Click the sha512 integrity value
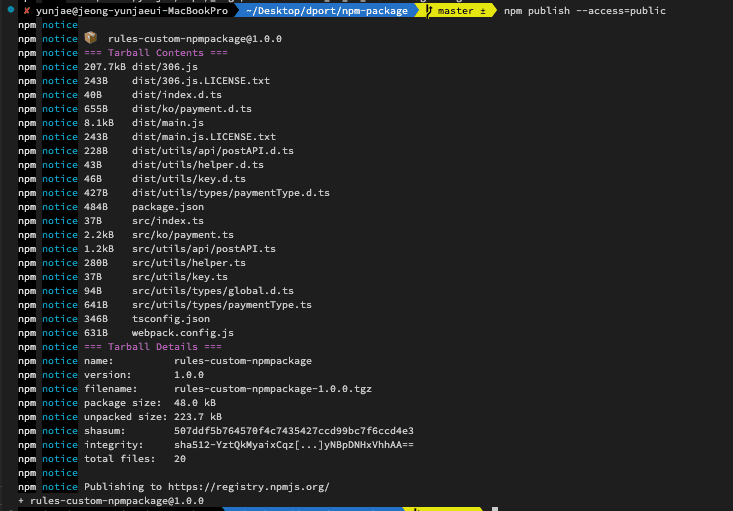This screenshot has height=511, width=733. click(293, 444)
